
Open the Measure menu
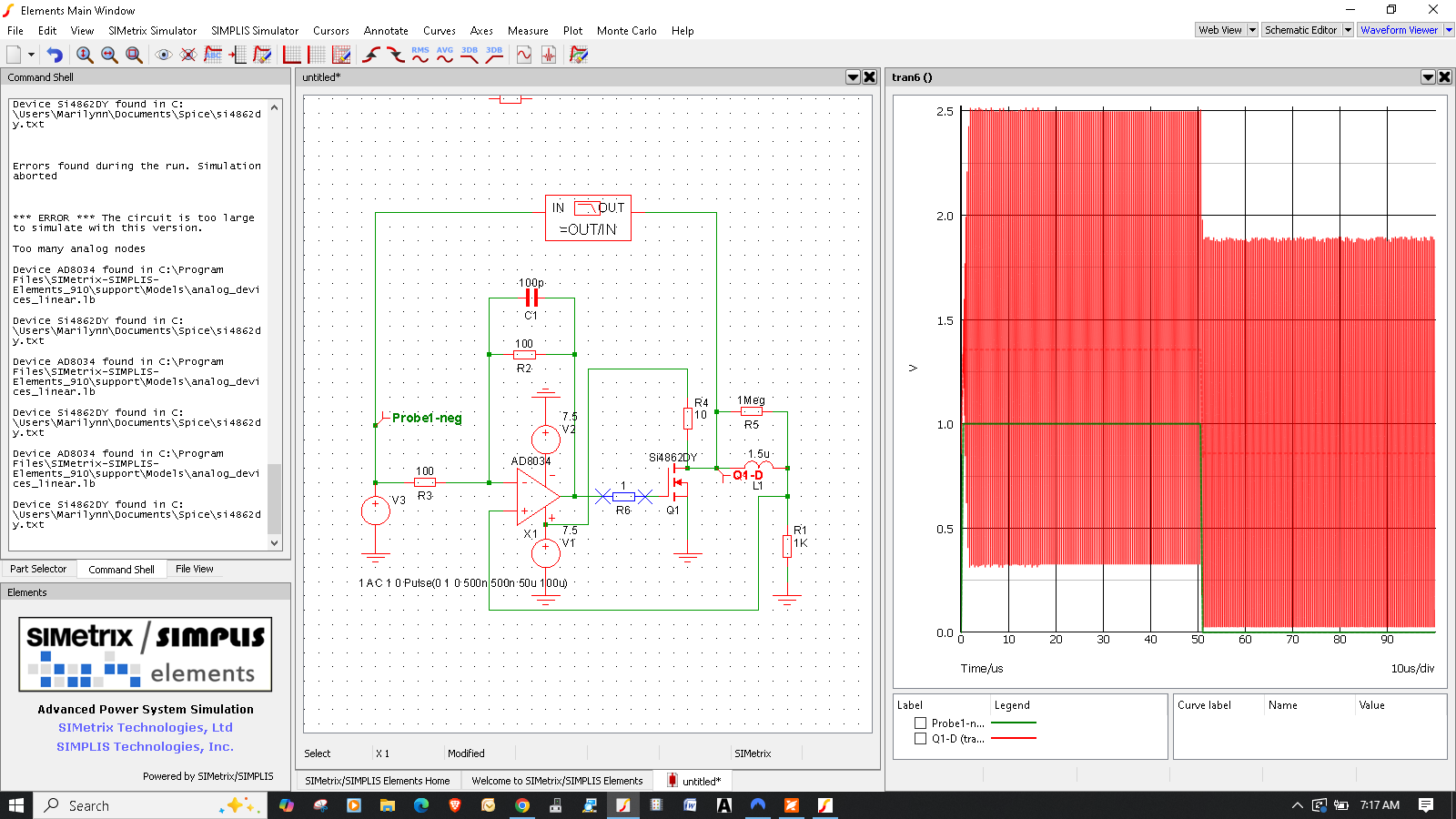click(x=528, y=31)
